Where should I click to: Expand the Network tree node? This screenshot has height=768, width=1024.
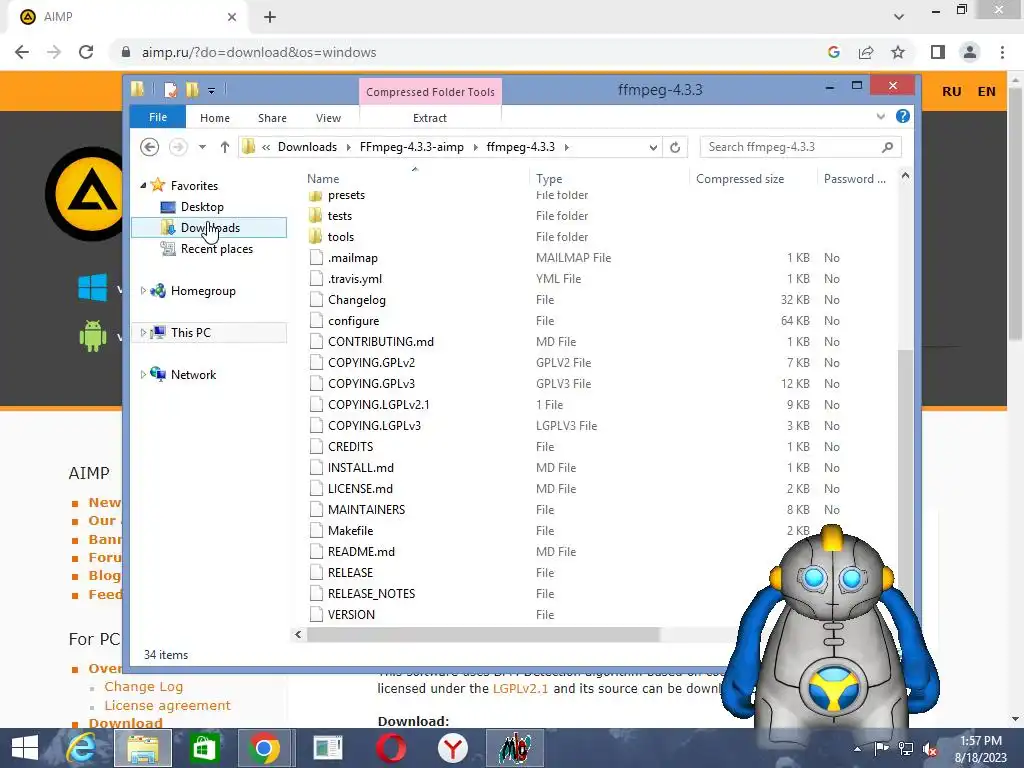(x=143, y=374)
